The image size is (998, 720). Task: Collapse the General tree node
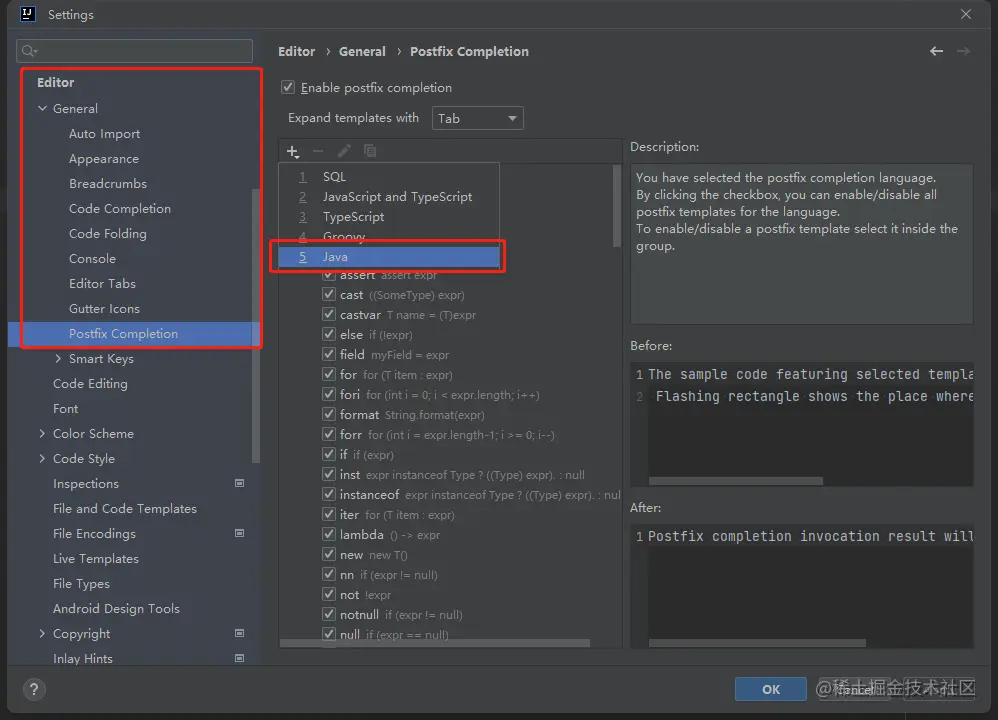pos(43,108)
